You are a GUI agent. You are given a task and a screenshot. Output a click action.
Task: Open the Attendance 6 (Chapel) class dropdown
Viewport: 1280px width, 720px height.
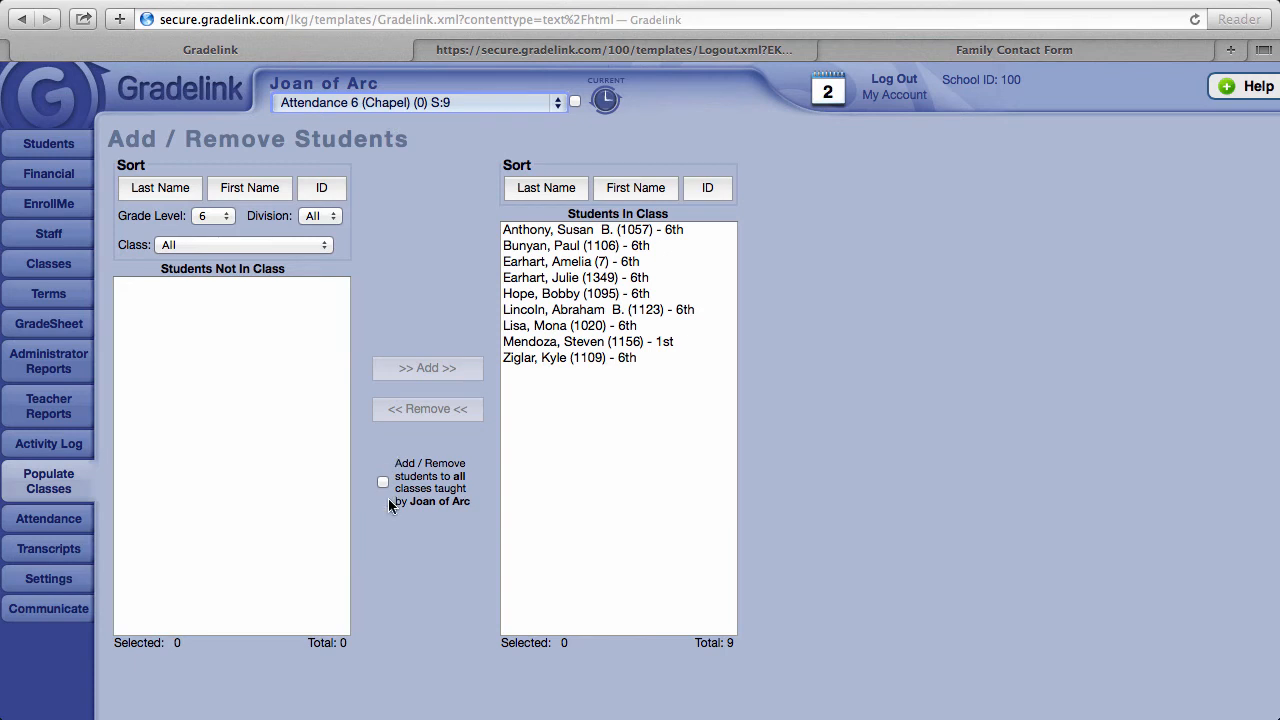[x=419, y=102]
